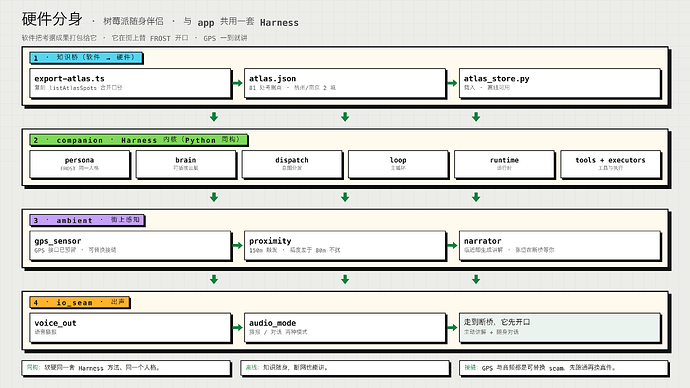Select the audio_mode box
The image size is (690, 388).
pyautogui.click(x=345, y=328)
